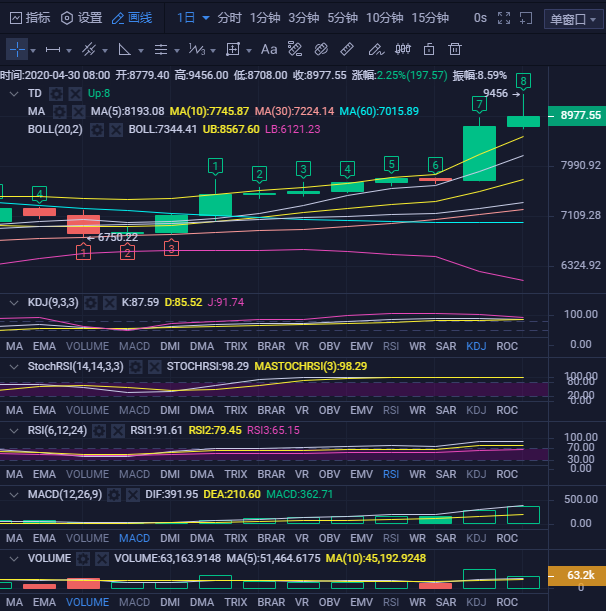
Task: Click the ruler-with-marks drawing icon
Action: [295, 49]
